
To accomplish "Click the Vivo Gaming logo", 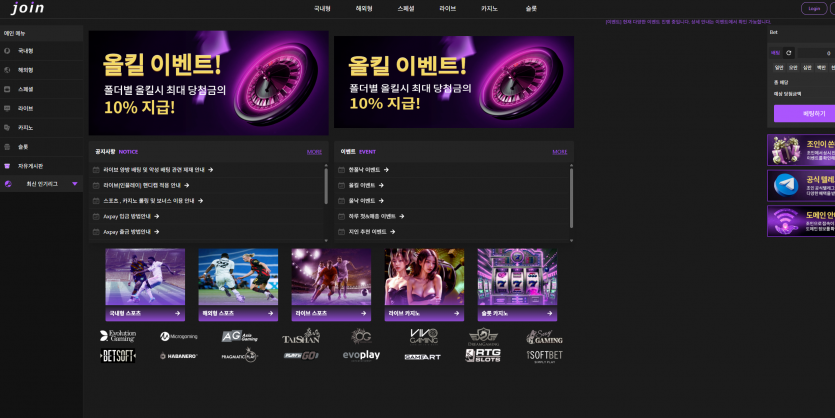I will tap(424, 336).
